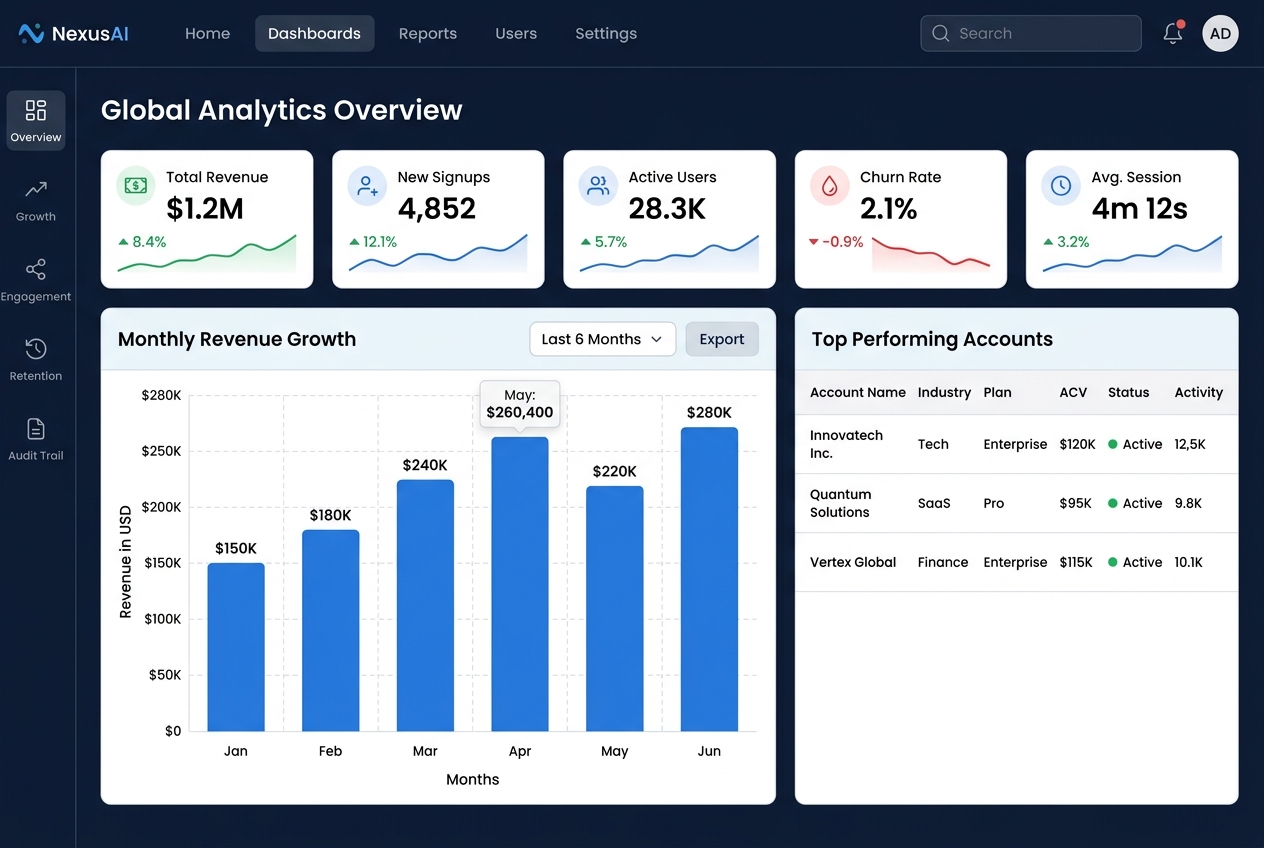This screenshot has width=1264, height=848.
Task: Sort by Industry column header
Action: pos(944,392)
